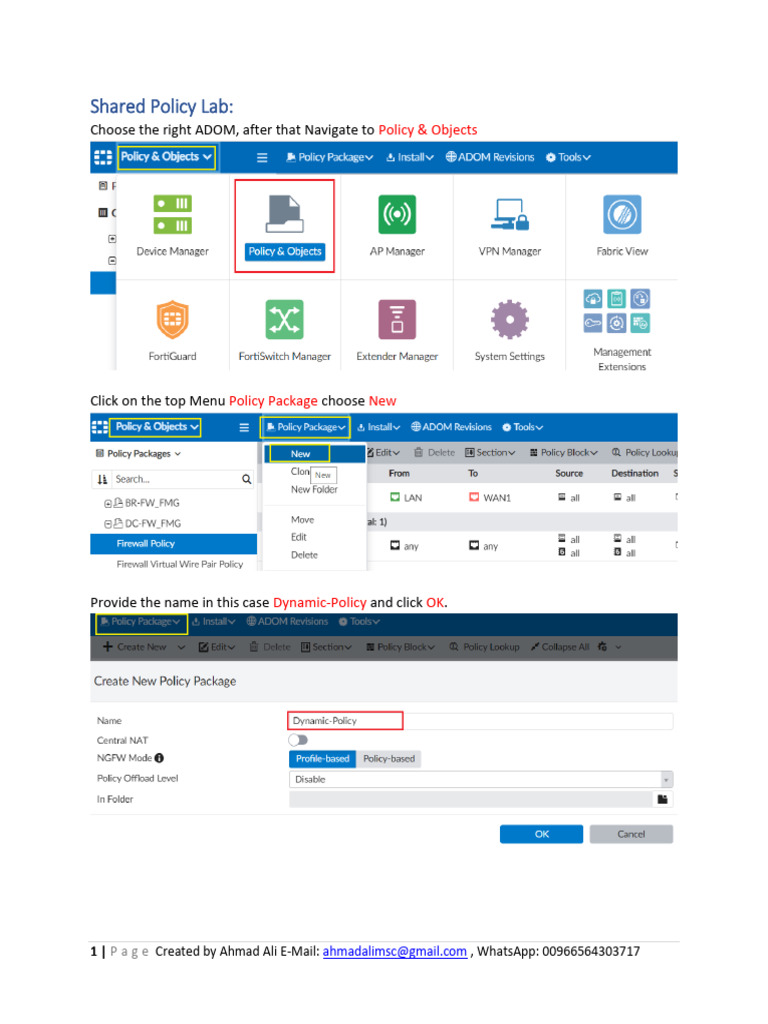
Task: Click the folder browse icon in In Folder row
Action: point(662,799)
